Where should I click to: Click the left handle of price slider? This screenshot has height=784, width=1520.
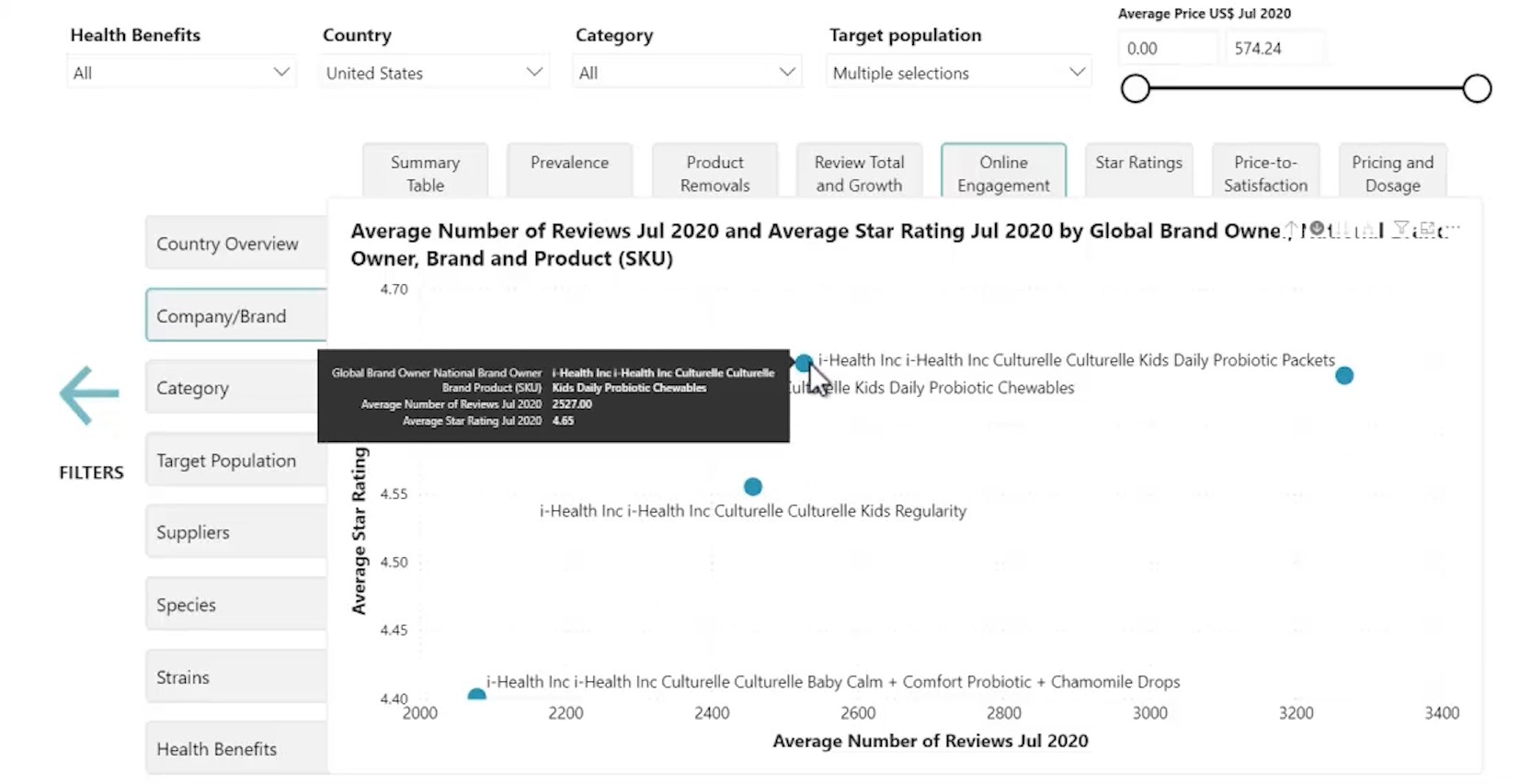pyautogui.click(x=1136, y=88)
